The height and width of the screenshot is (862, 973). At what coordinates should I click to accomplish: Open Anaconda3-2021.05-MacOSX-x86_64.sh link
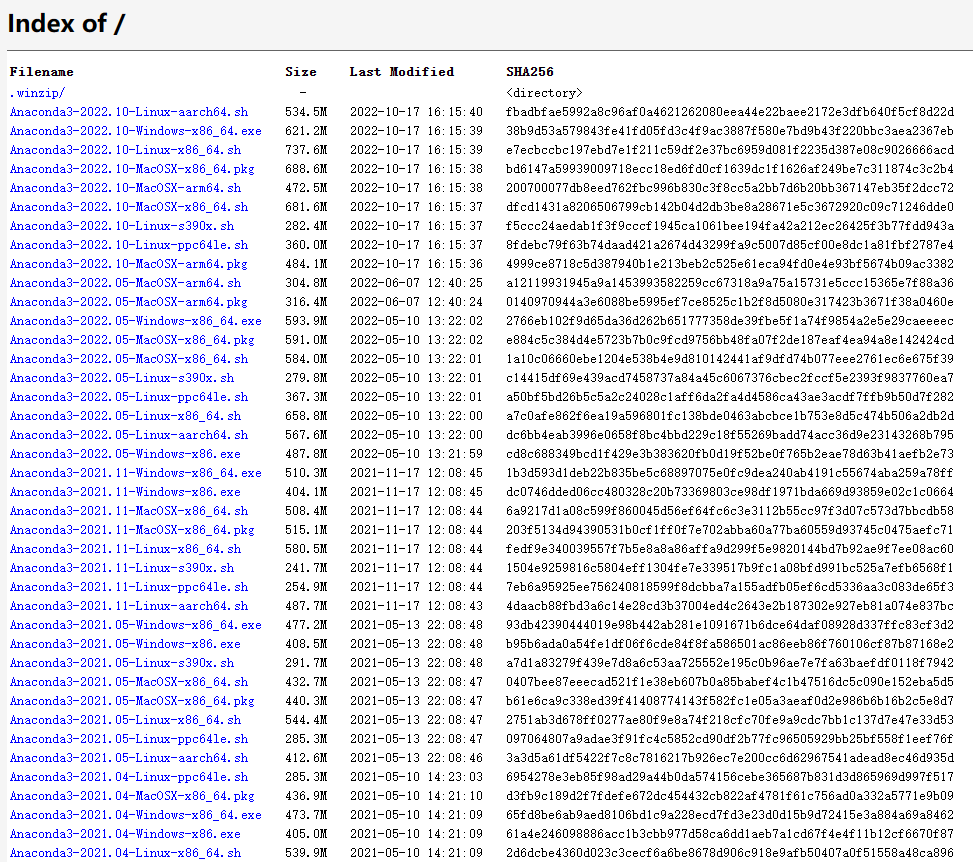[128, 682]
